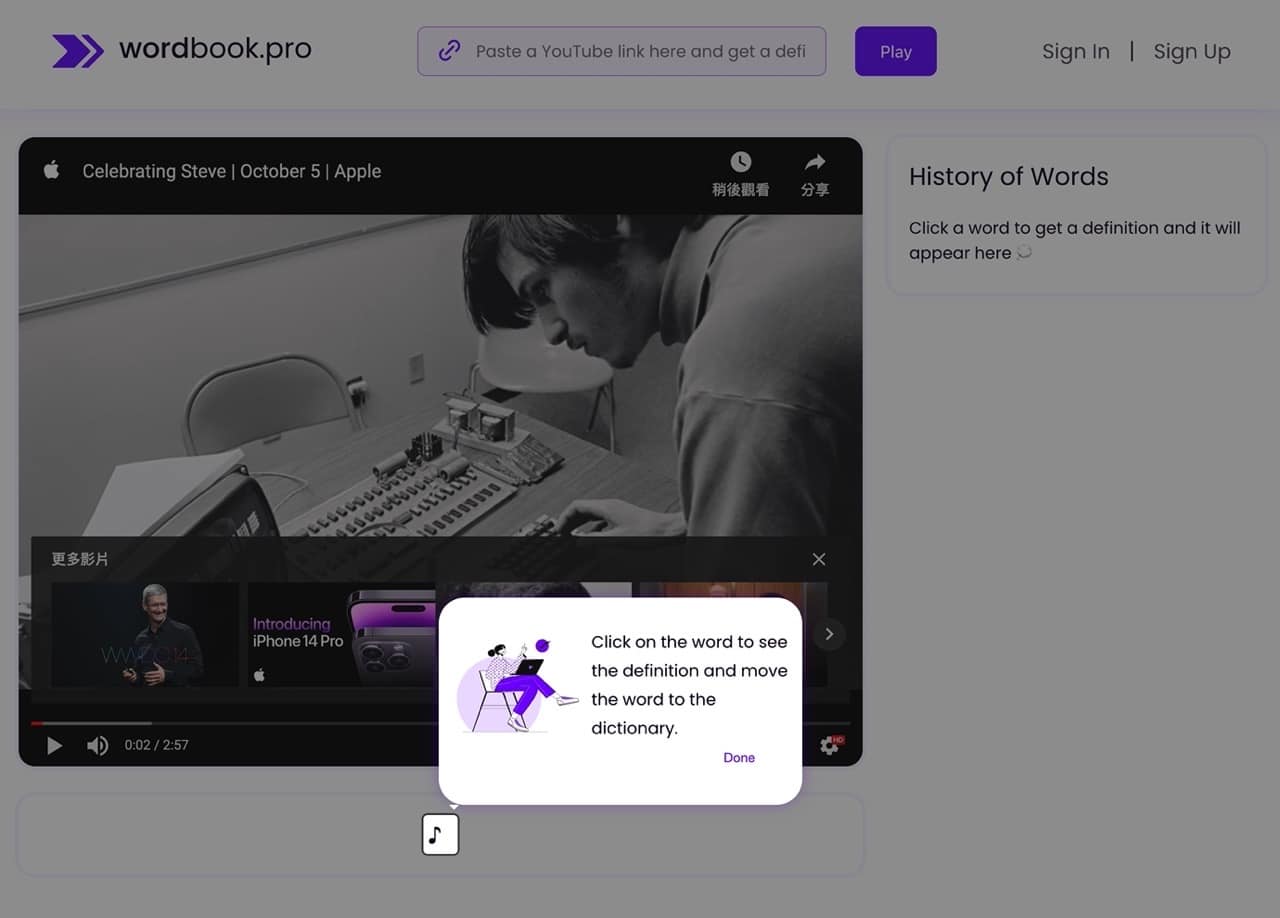The width and height of the screenshot is (1280, 918).
Task: Open the video settings gear
Action: [829, 745]
